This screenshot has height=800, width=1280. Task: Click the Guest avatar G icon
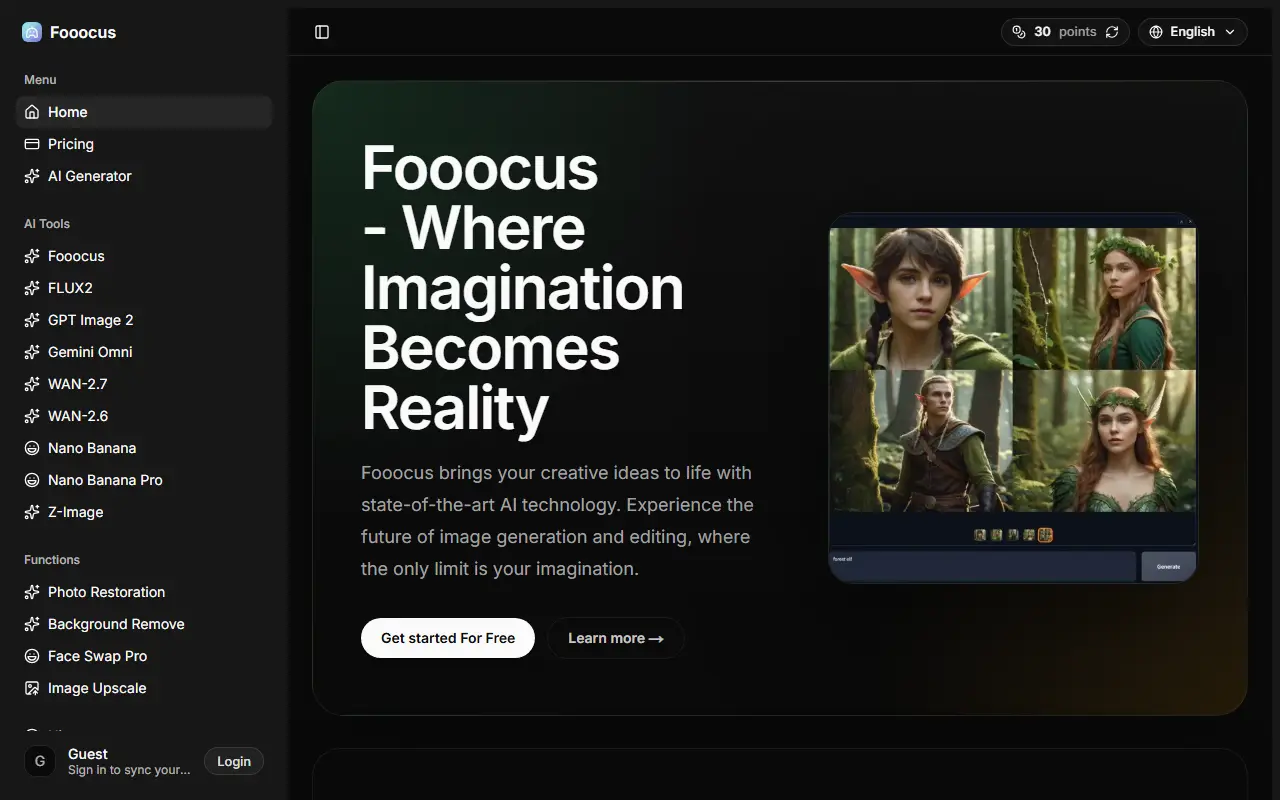40,762
